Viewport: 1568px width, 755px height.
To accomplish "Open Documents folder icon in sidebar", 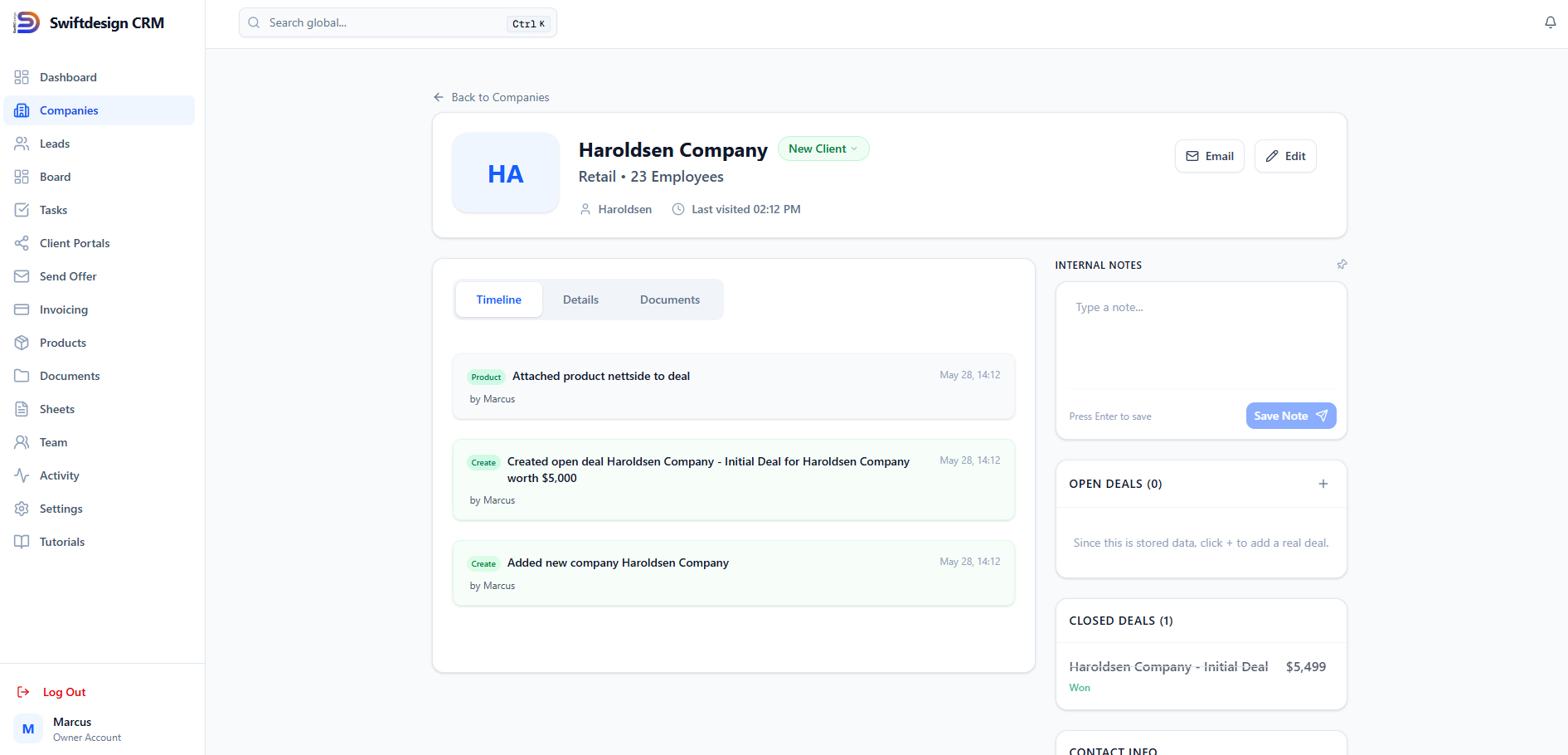I will pos(22,376).
